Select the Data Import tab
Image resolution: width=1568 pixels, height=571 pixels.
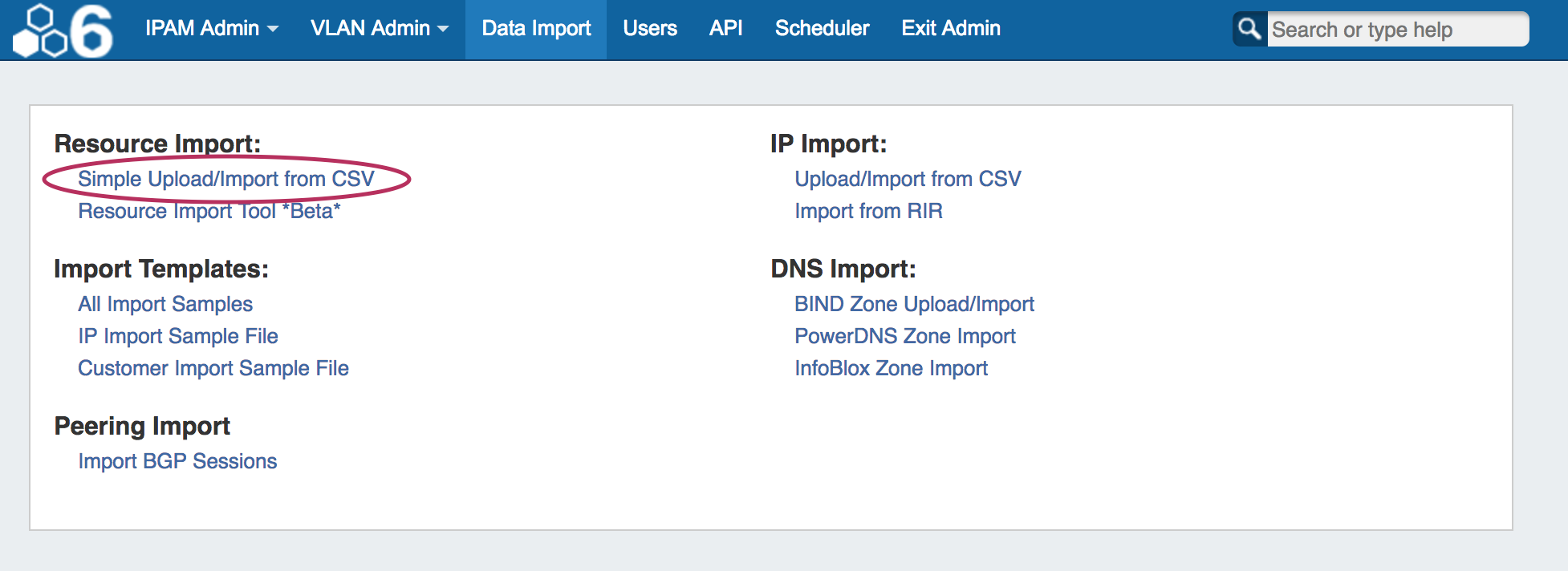pyautogui.click(x=536, y=29)
